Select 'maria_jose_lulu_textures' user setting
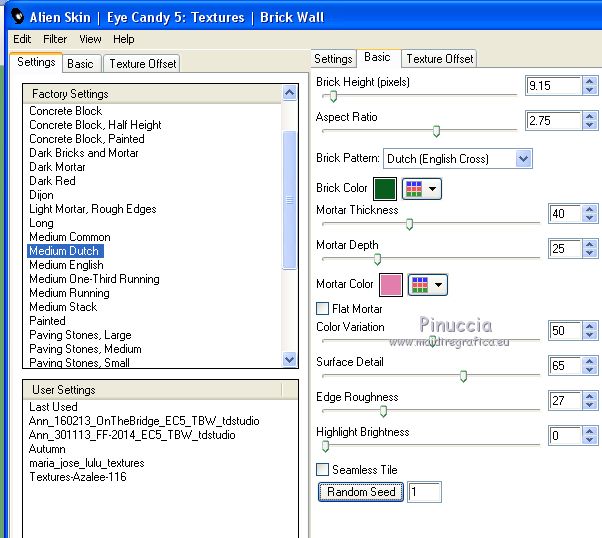This screenshot has width=602, height=538. click(x=87, y=463)
